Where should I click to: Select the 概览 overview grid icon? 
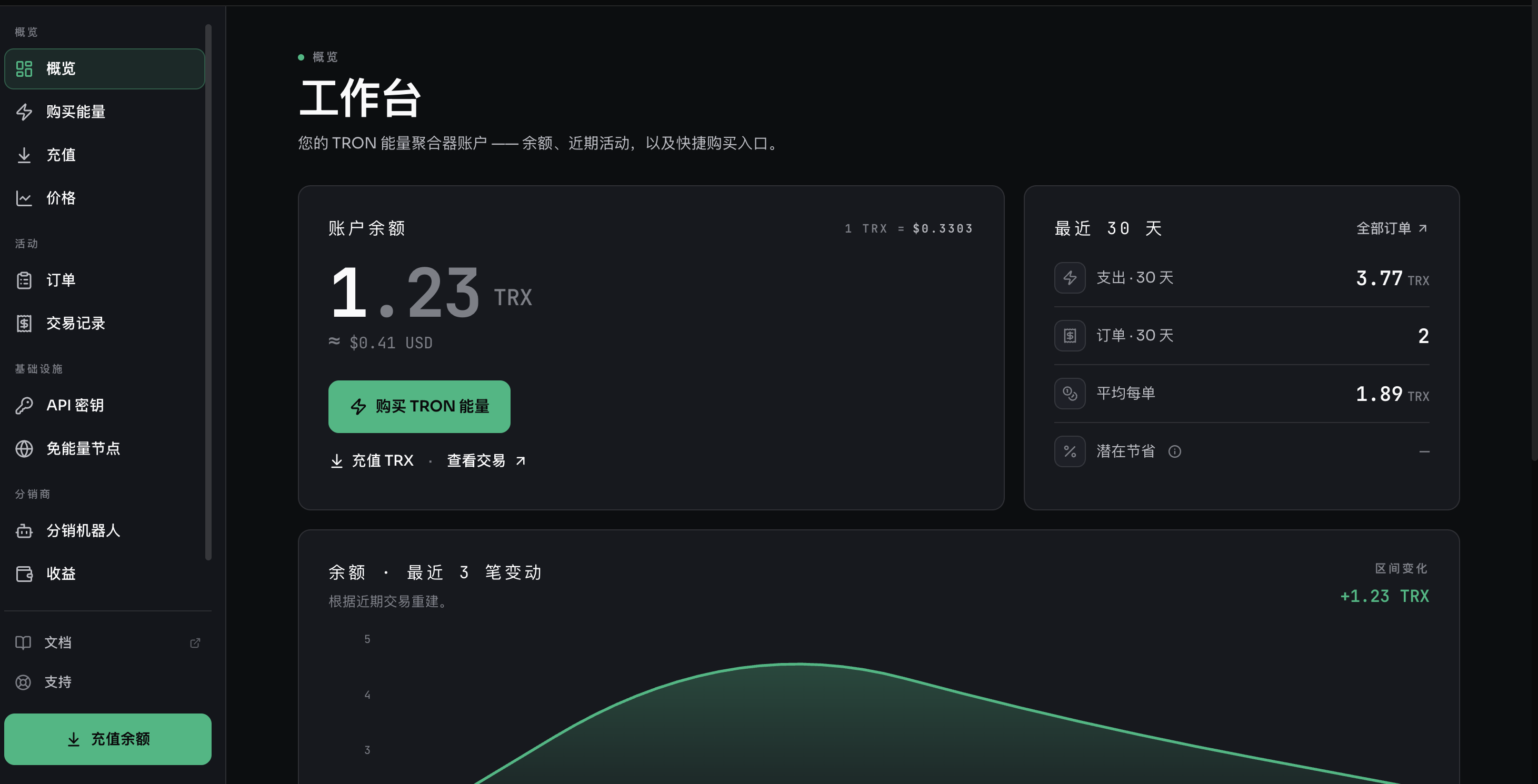pyautogui.click(x=24, y=68)
